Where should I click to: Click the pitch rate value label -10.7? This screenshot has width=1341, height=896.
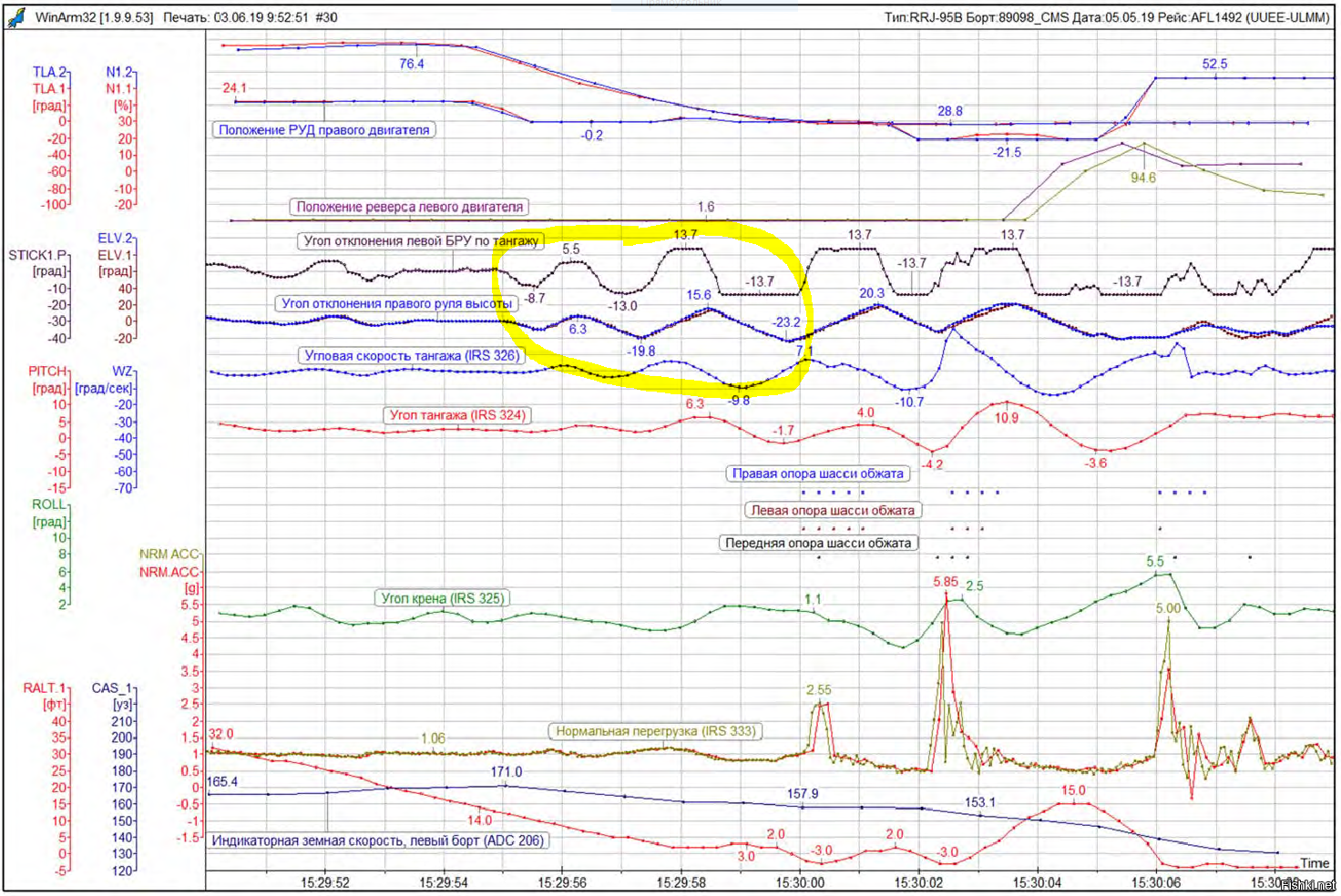[909, 402]
